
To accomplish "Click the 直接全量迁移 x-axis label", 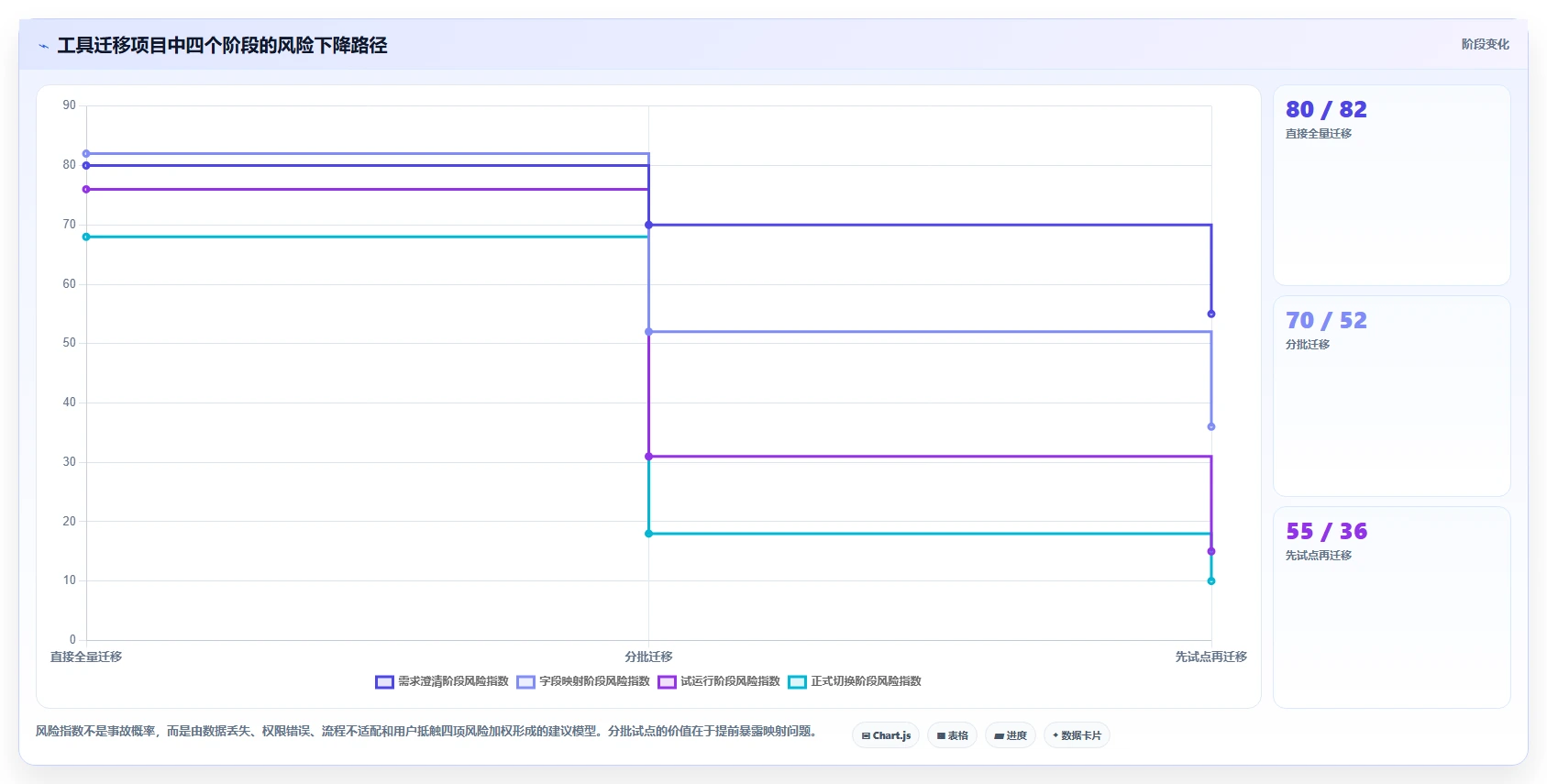I will pyautogui.click(x=86, y=657).
